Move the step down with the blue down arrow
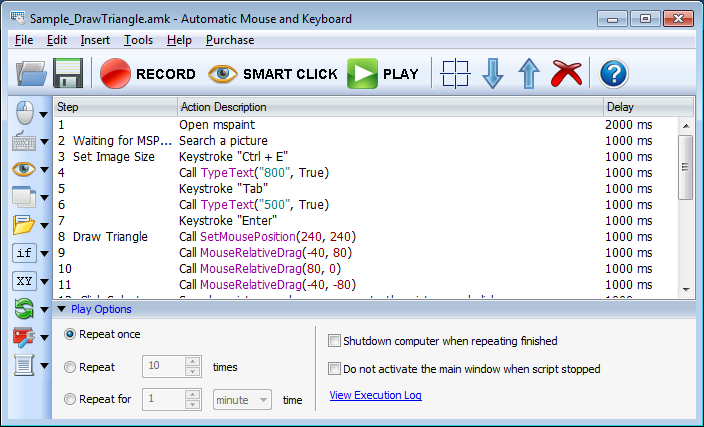This screenshot has width=704, height=427. 492,74
